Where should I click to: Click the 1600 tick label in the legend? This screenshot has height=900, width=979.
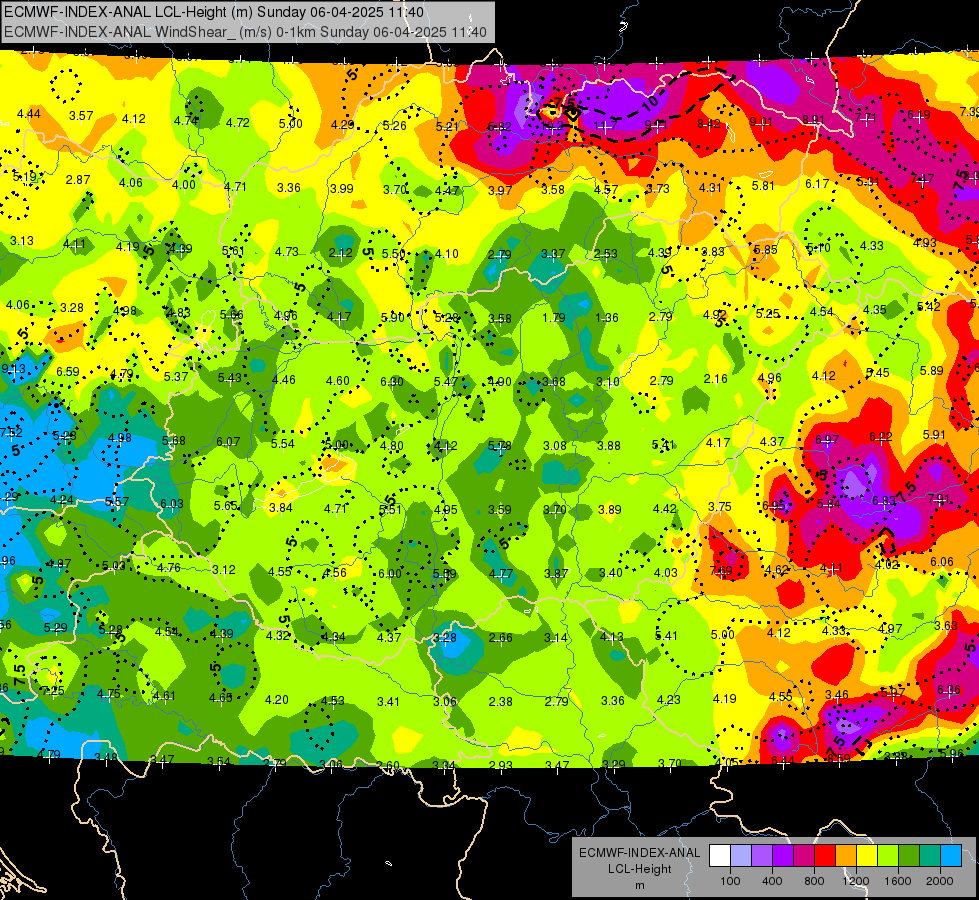tap(898, 881)
